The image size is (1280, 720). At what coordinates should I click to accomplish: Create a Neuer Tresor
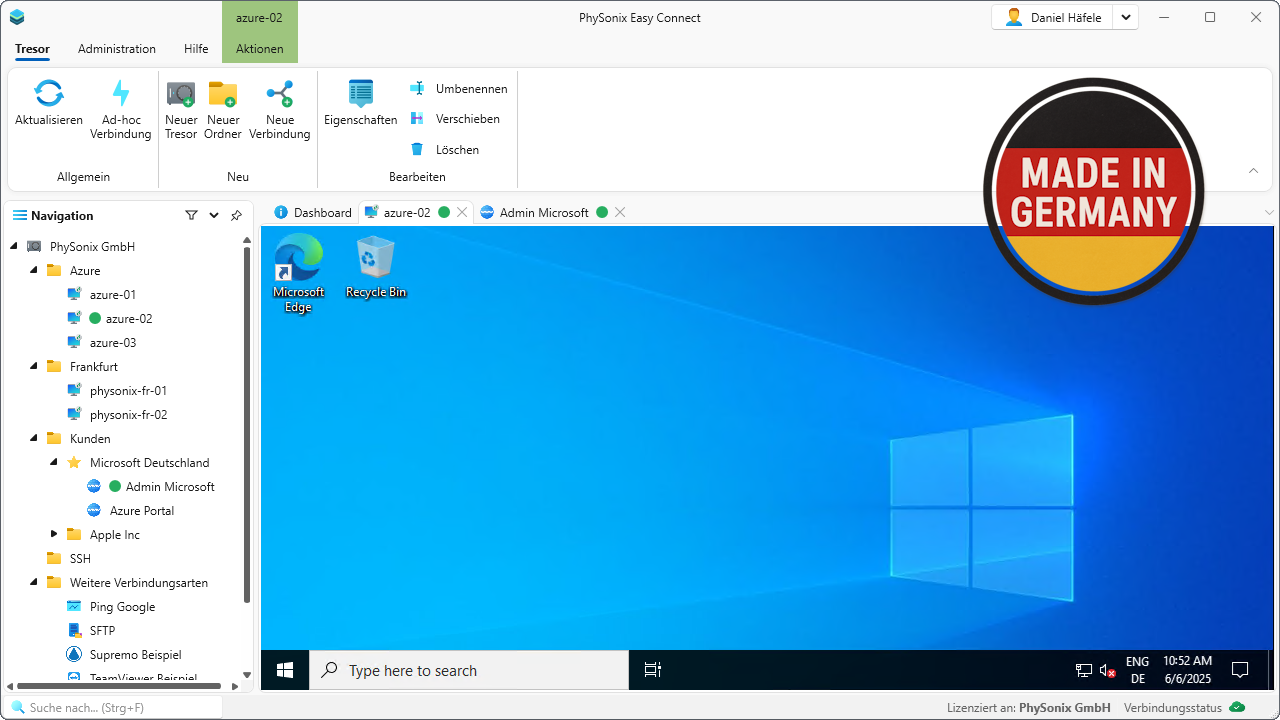pyautogui.click(x=181, y=110)
